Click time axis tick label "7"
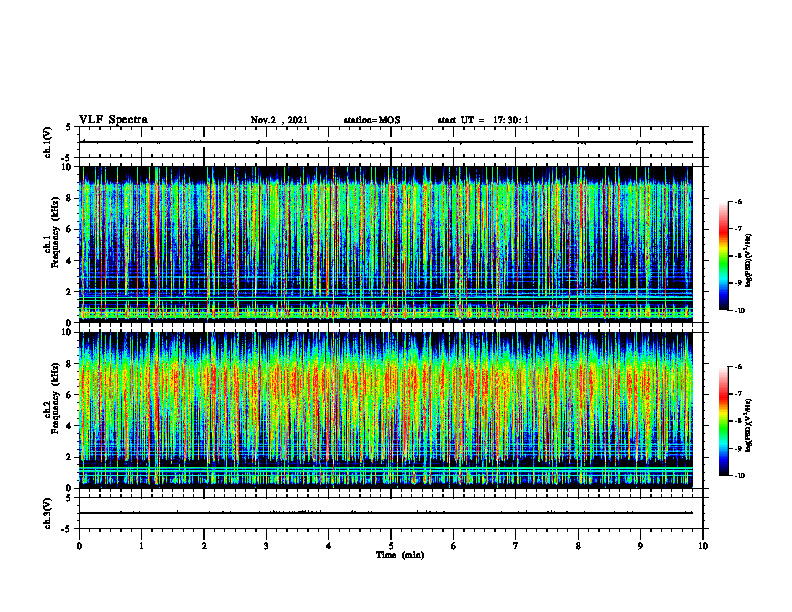 pyautogui.click(x=516, y=546)
